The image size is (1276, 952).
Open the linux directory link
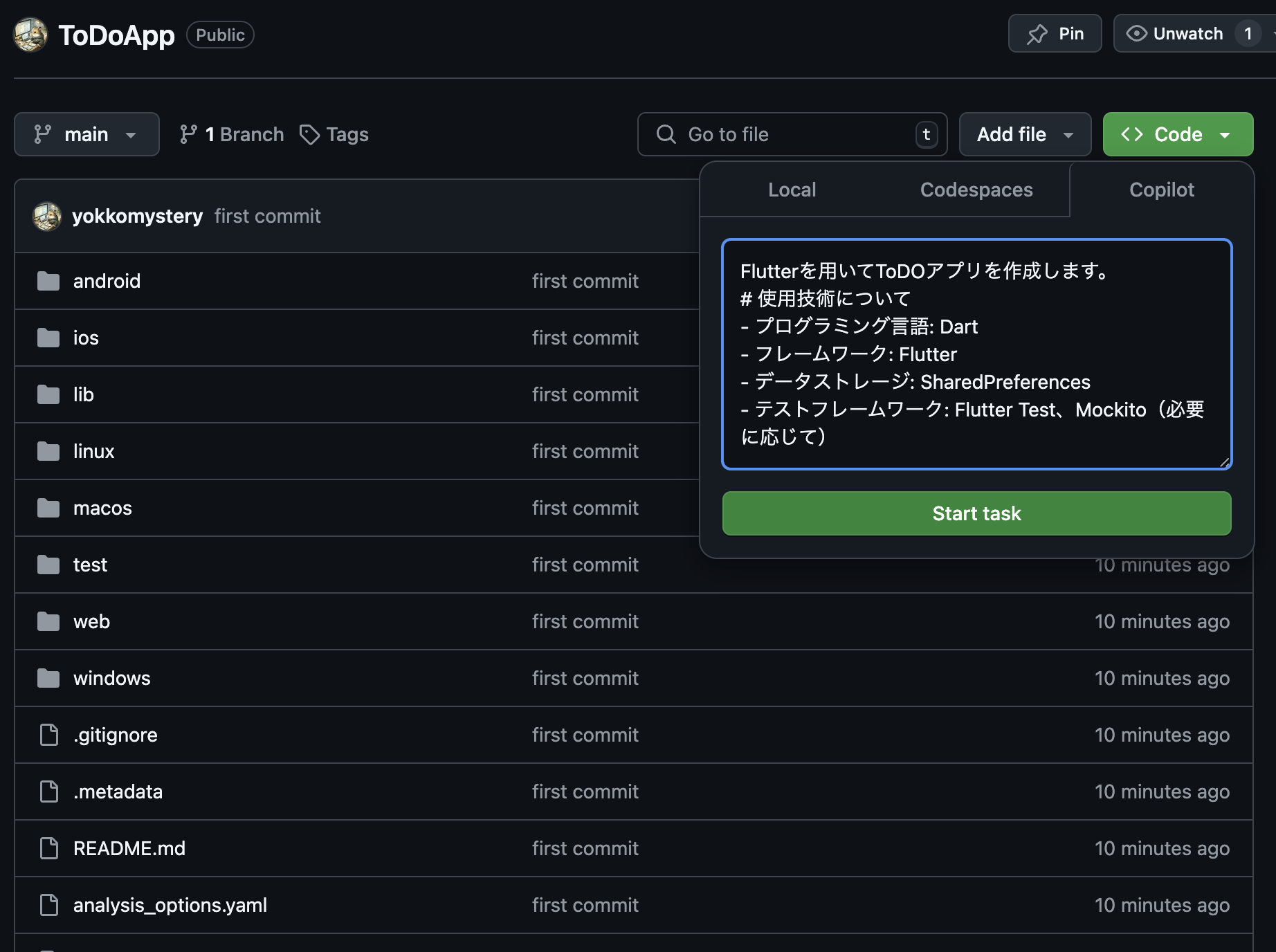94,451
